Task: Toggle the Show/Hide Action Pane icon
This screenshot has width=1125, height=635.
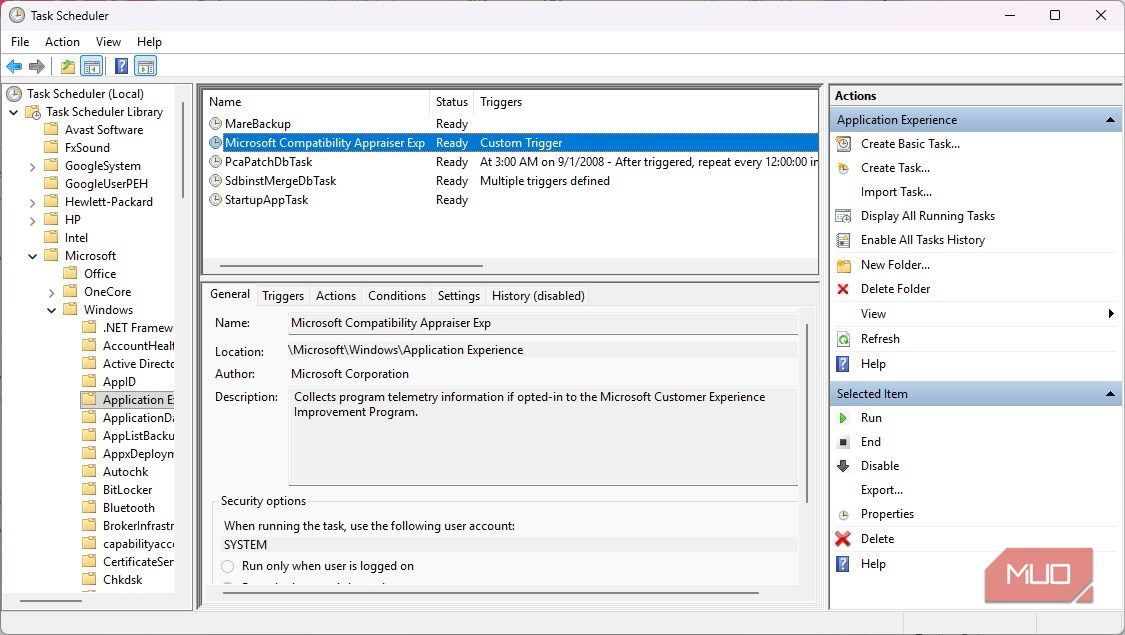Action: (146, 67)
